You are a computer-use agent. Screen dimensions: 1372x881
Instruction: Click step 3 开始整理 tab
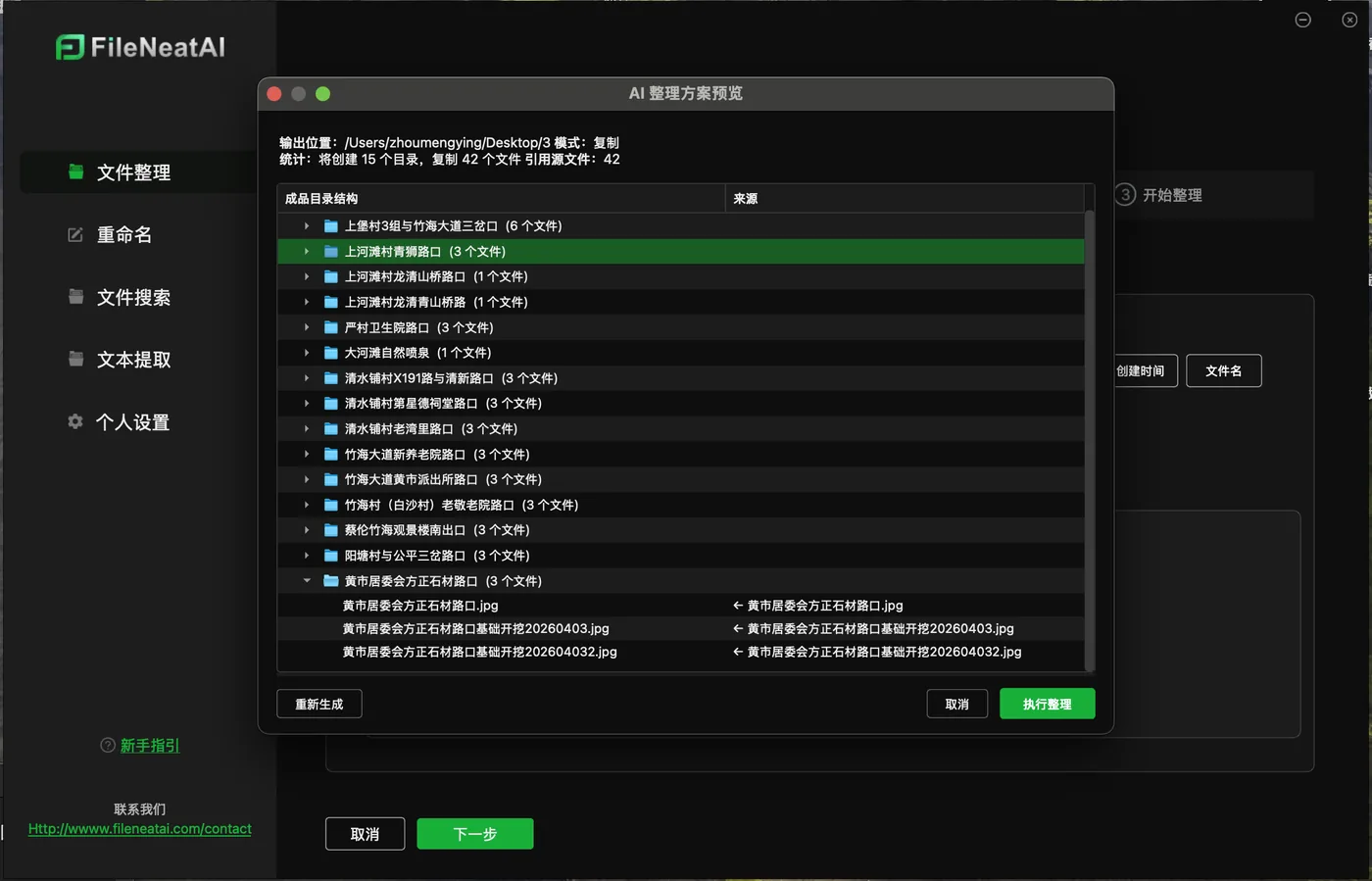[x=1160, y=195]
